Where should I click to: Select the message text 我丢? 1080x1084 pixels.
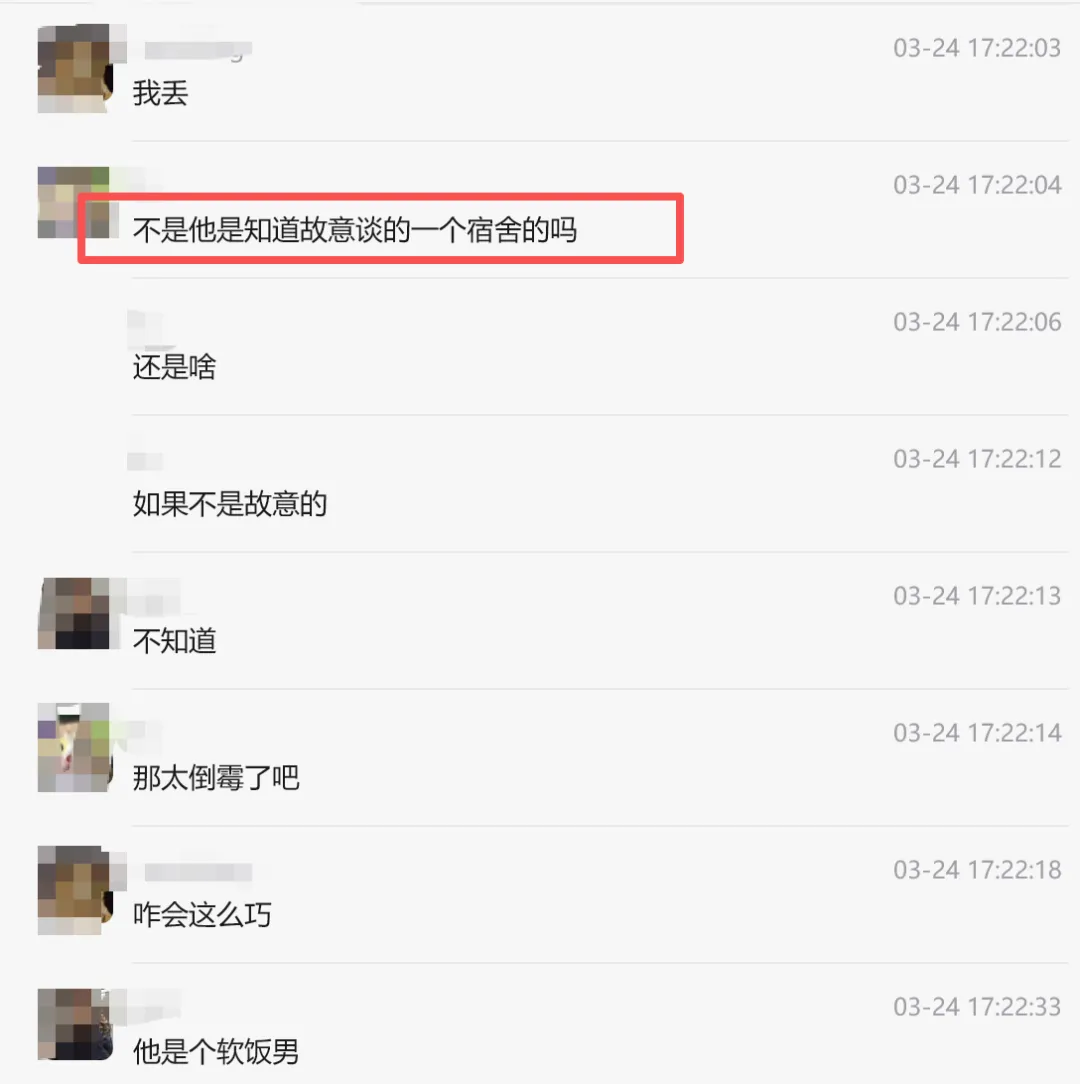(160, 93)
